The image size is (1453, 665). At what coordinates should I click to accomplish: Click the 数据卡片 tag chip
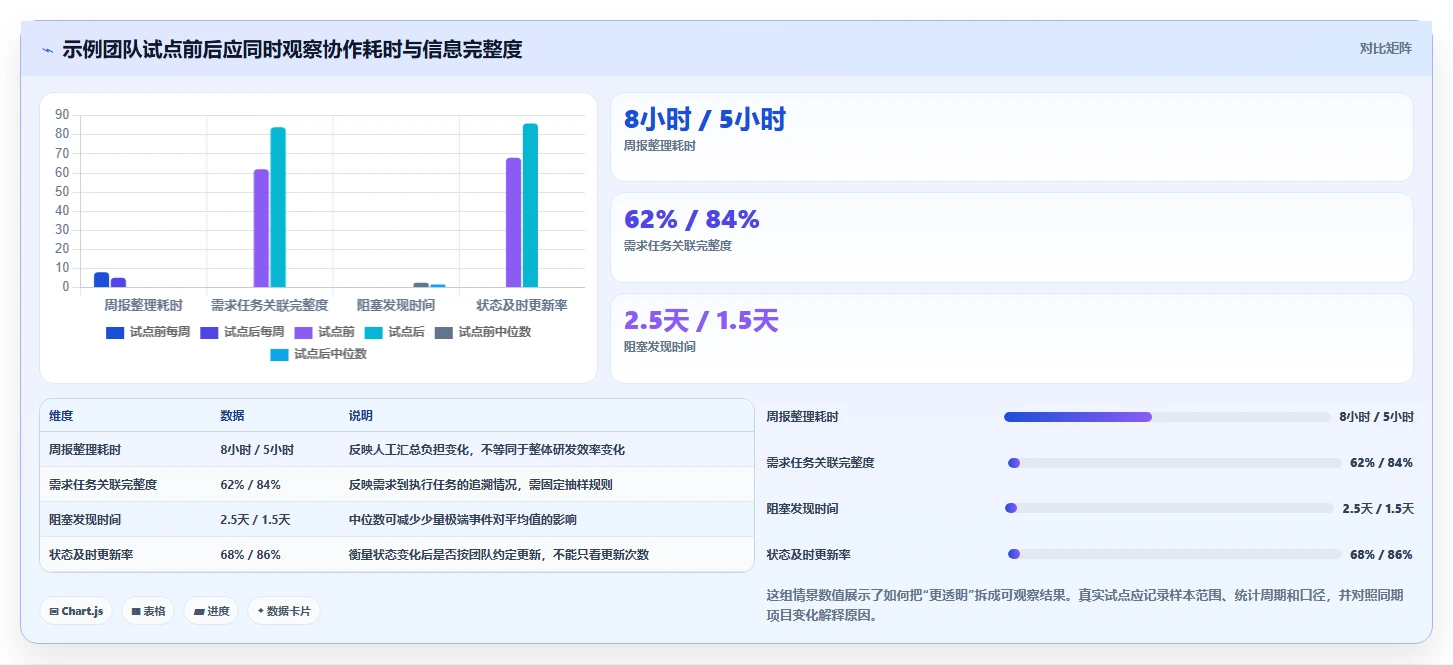[284, 611]
